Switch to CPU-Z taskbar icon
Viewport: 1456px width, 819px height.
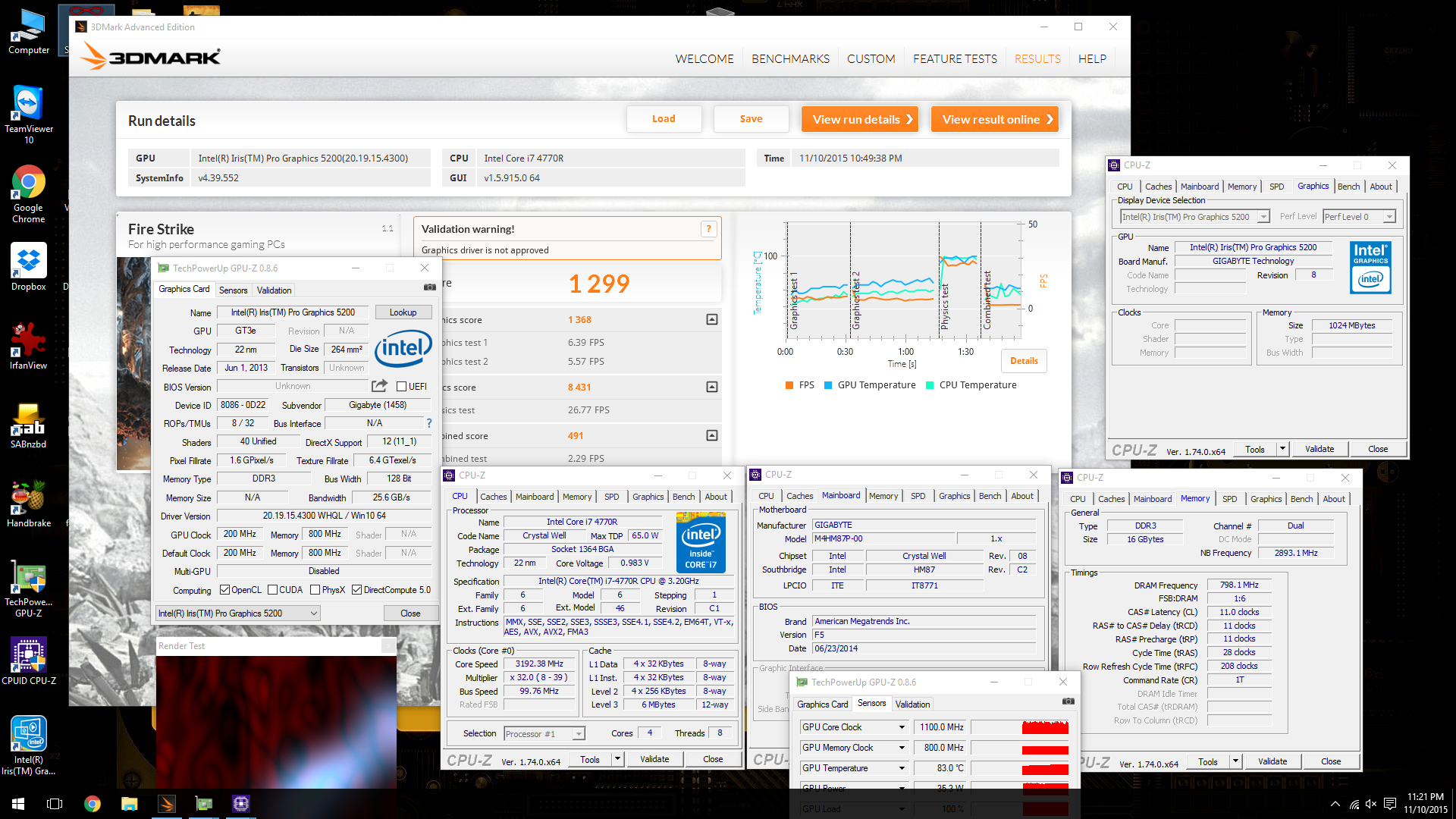click(241, 804)
